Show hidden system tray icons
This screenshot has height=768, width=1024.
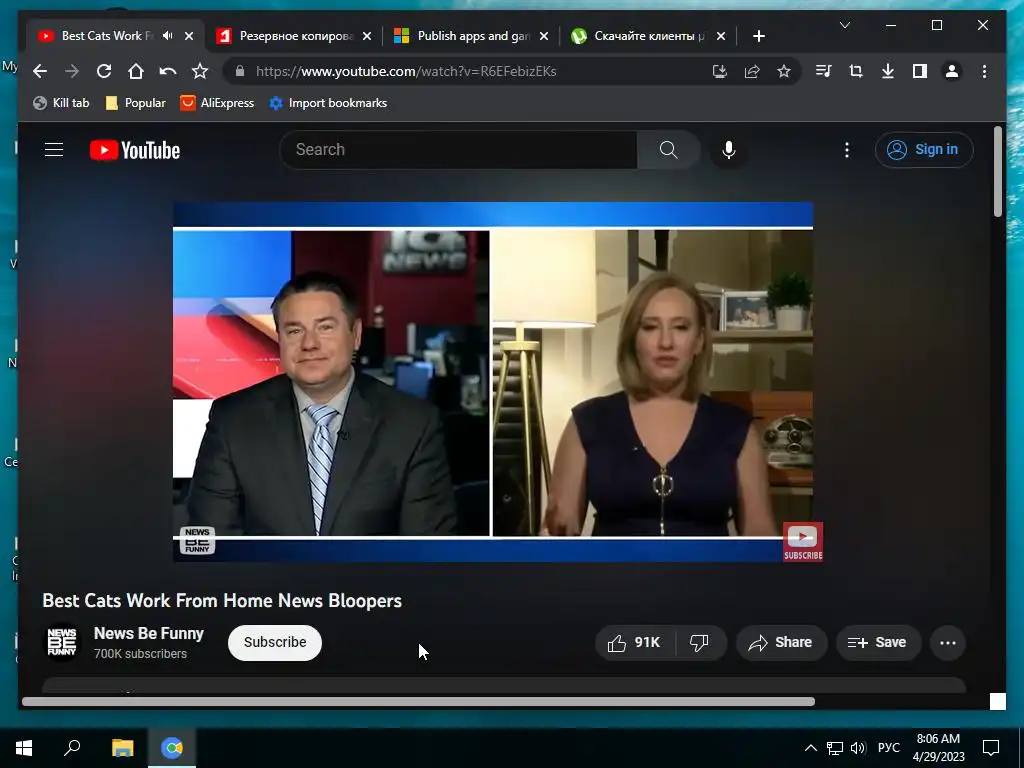[x=810, y=748]
